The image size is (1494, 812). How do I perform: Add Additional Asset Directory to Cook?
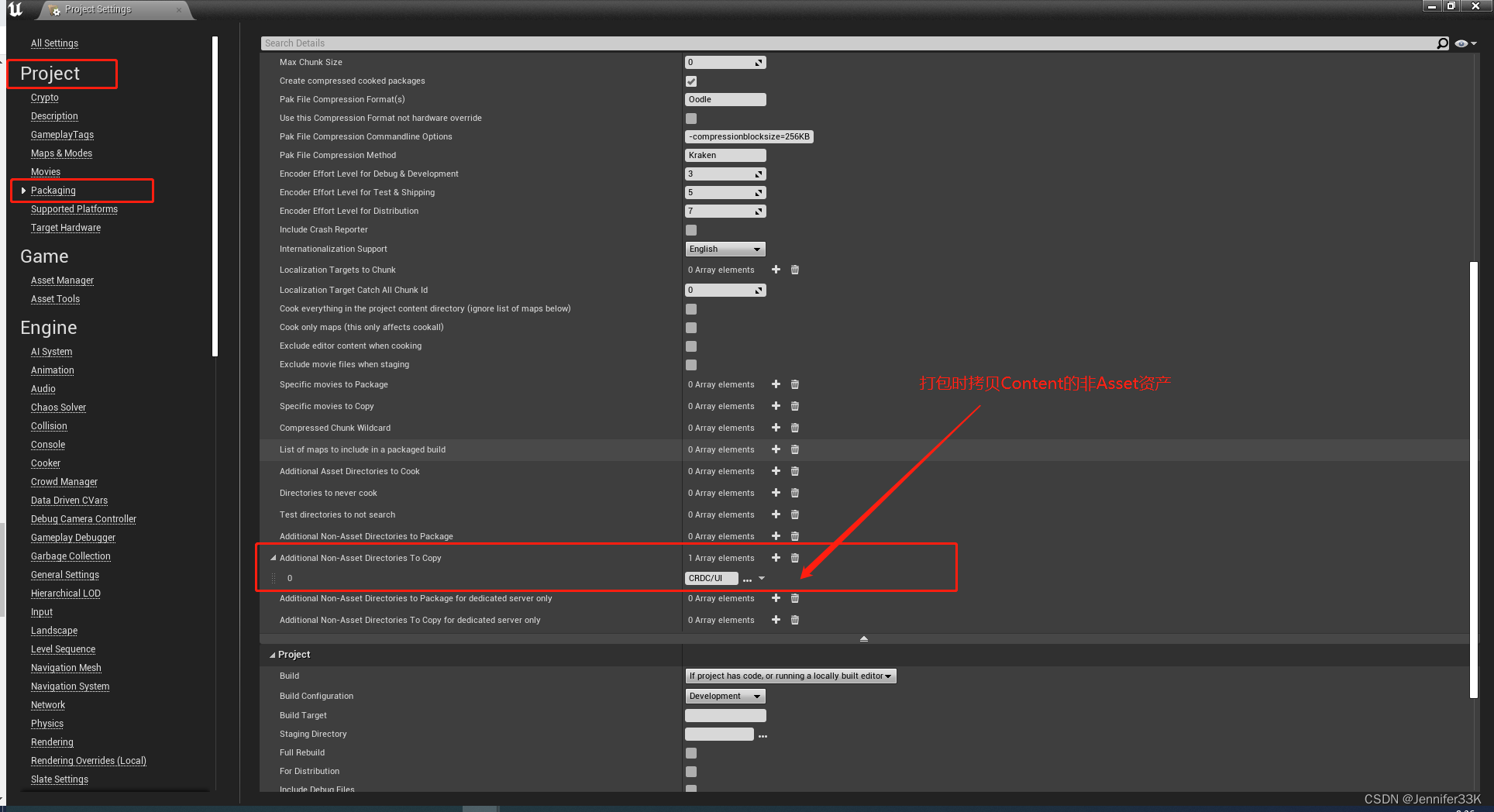tap(776, 471)
